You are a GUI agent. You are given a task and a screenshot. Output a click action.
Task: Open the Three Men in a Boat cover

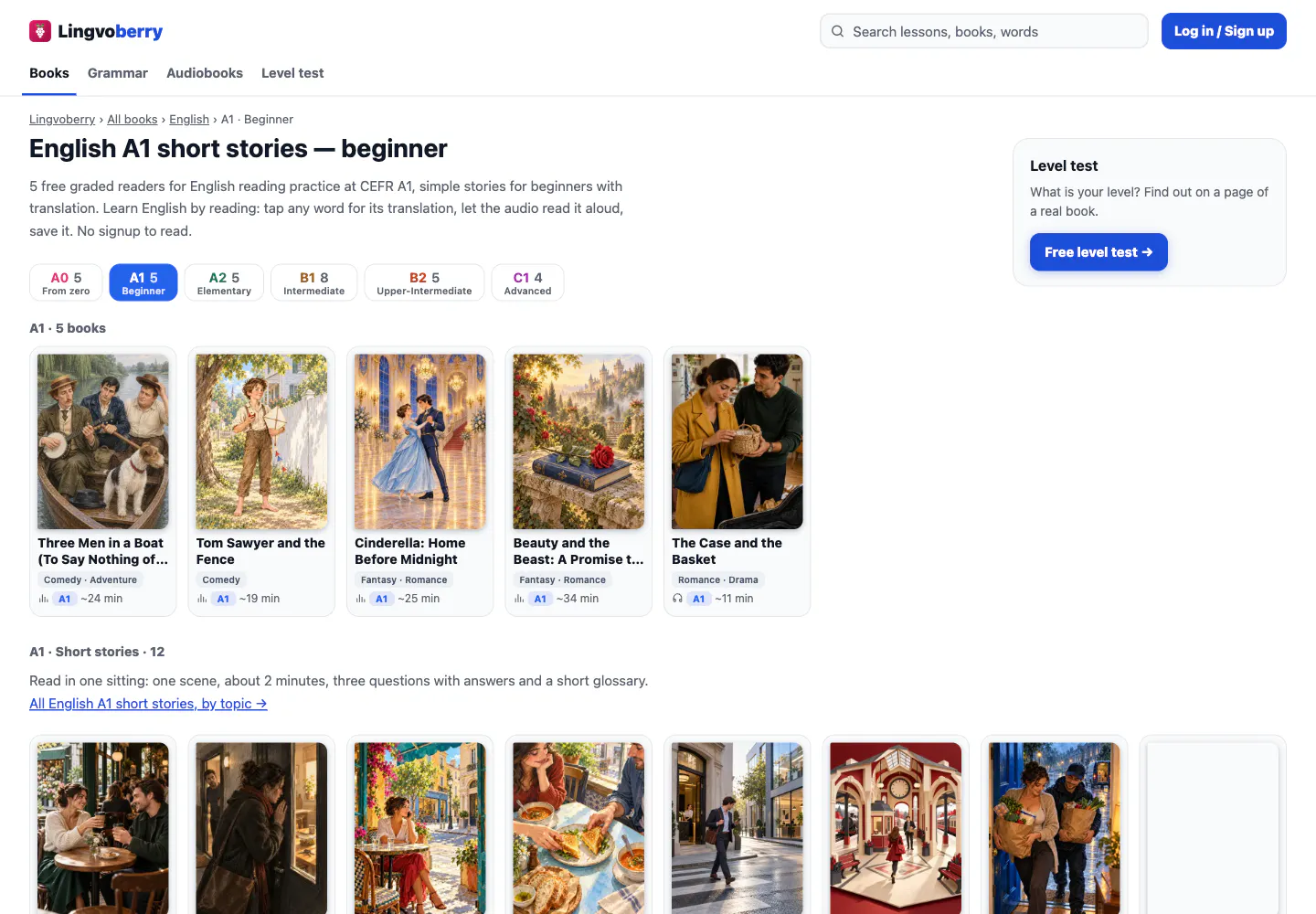point(103,441)
